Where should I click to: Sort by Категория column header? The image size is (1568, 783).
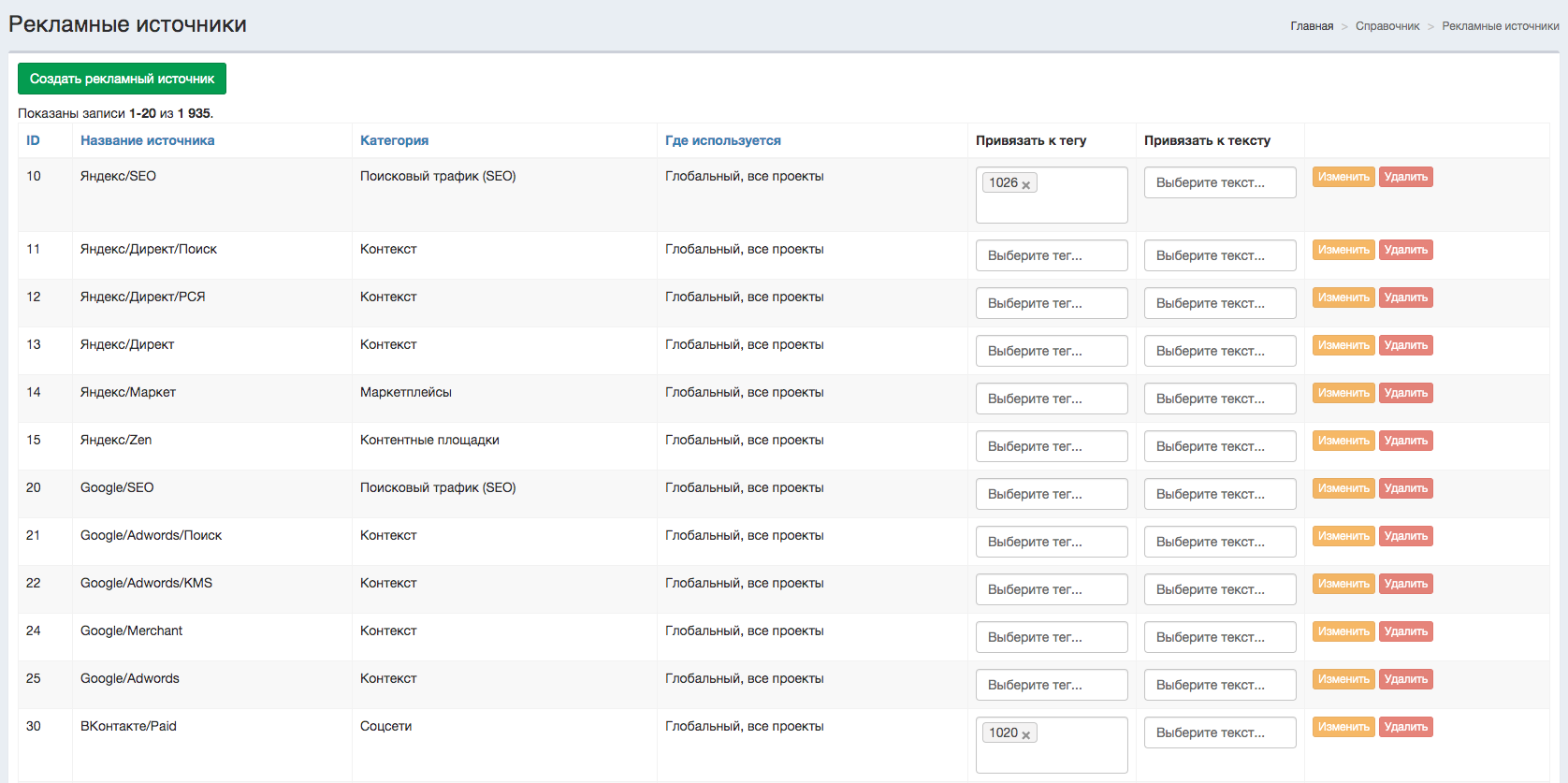coord(394,140)
